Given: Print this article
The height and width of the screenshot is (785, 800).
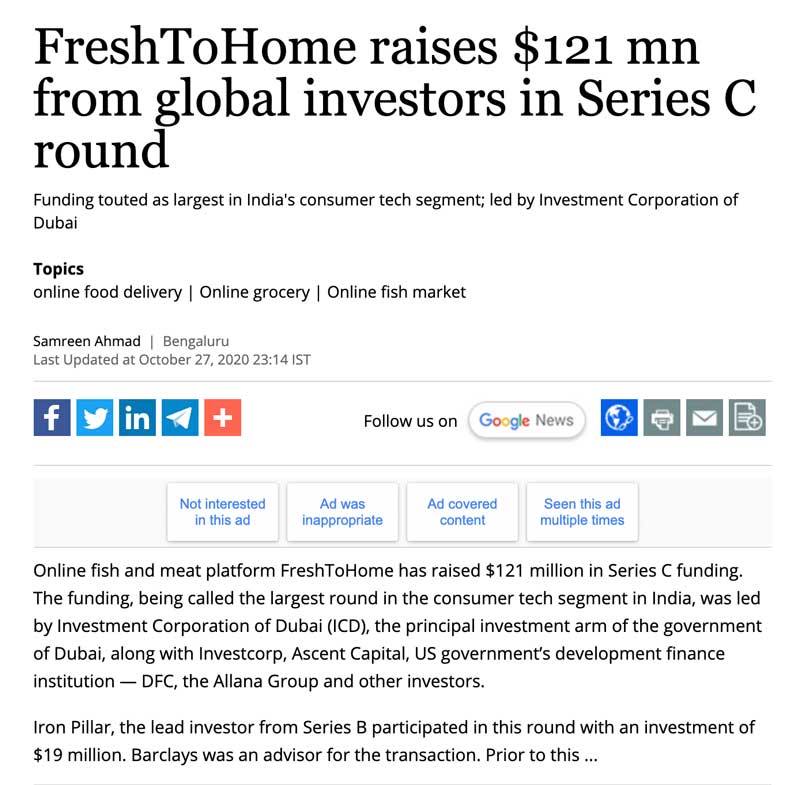Looking at the screenshot, I should (x=661, y=417).
